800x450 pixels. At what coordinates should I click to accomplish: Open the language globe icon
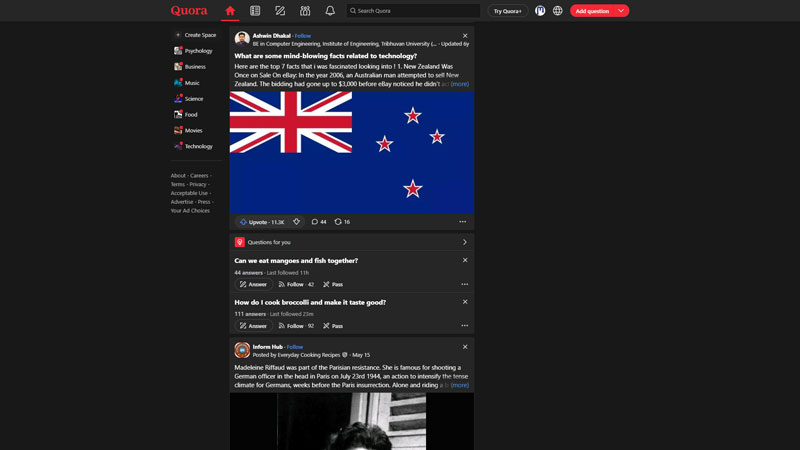tap(558, 11)
